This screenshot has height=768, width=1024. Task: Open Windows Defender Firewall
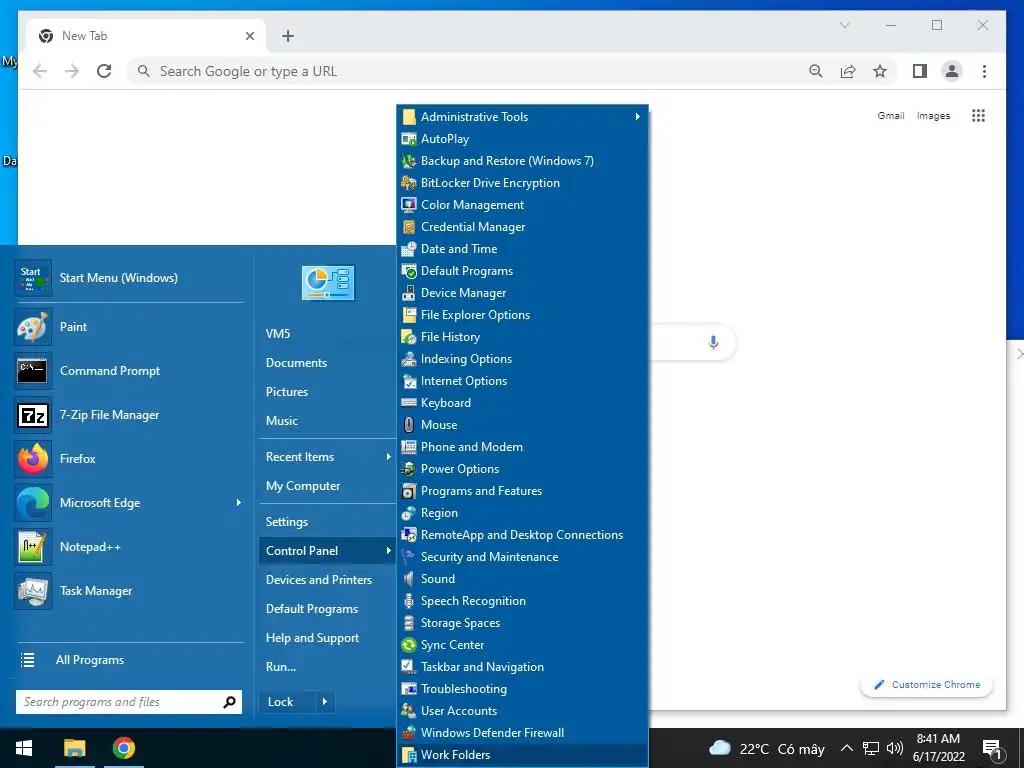522,733
